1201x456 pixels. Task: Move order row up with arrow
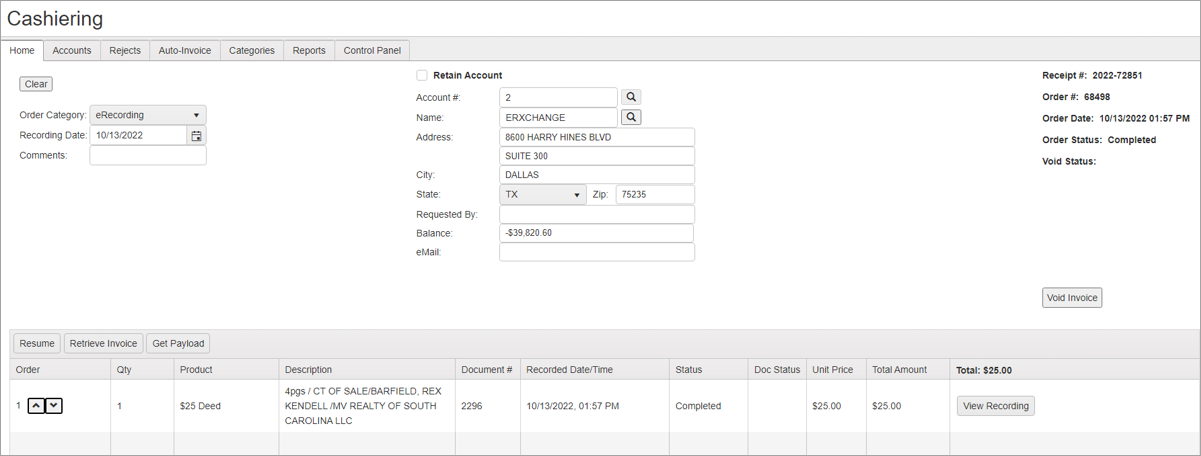click(36, 406)
